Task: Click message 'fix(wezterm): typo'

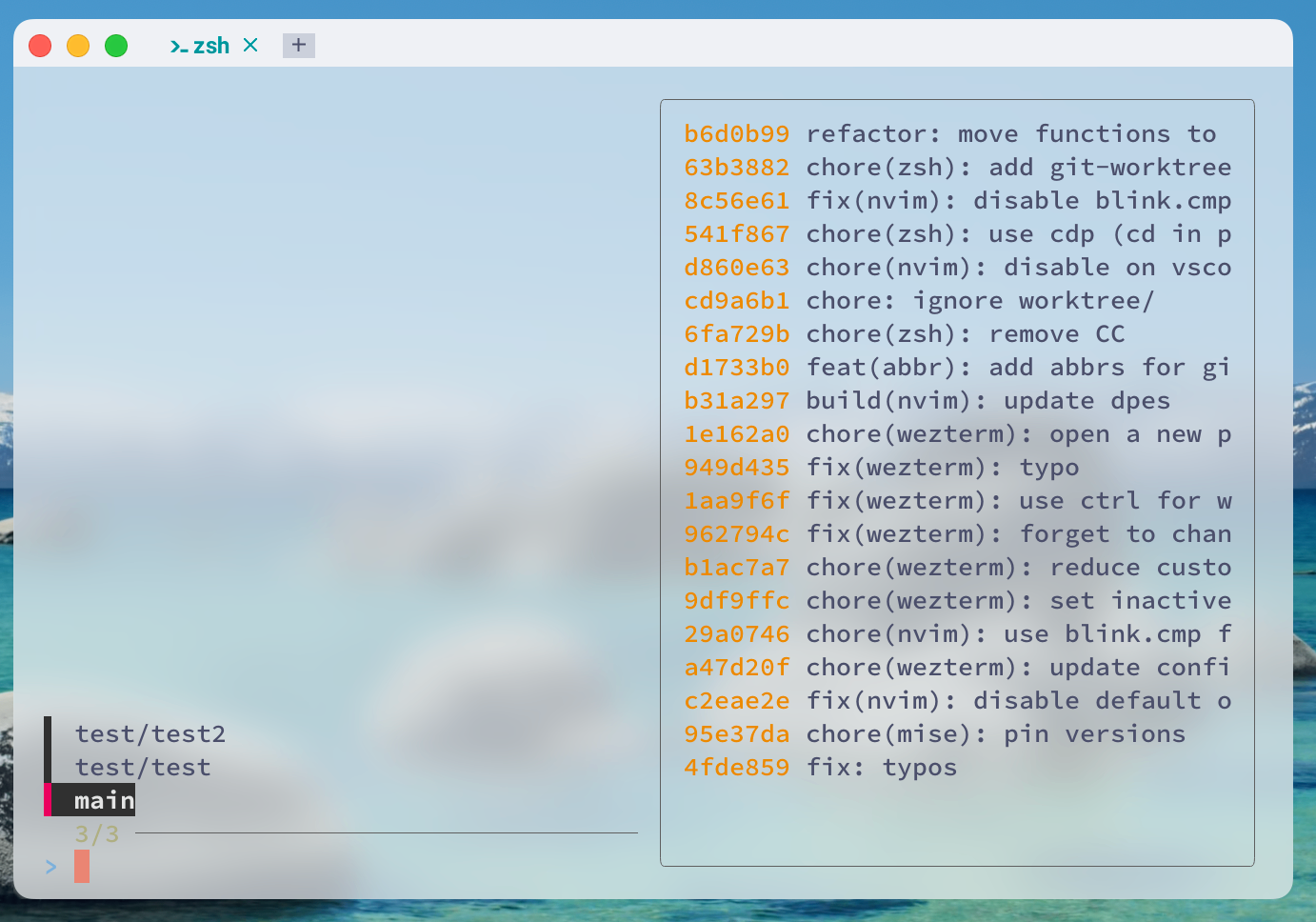Action: tap(943, 468)
